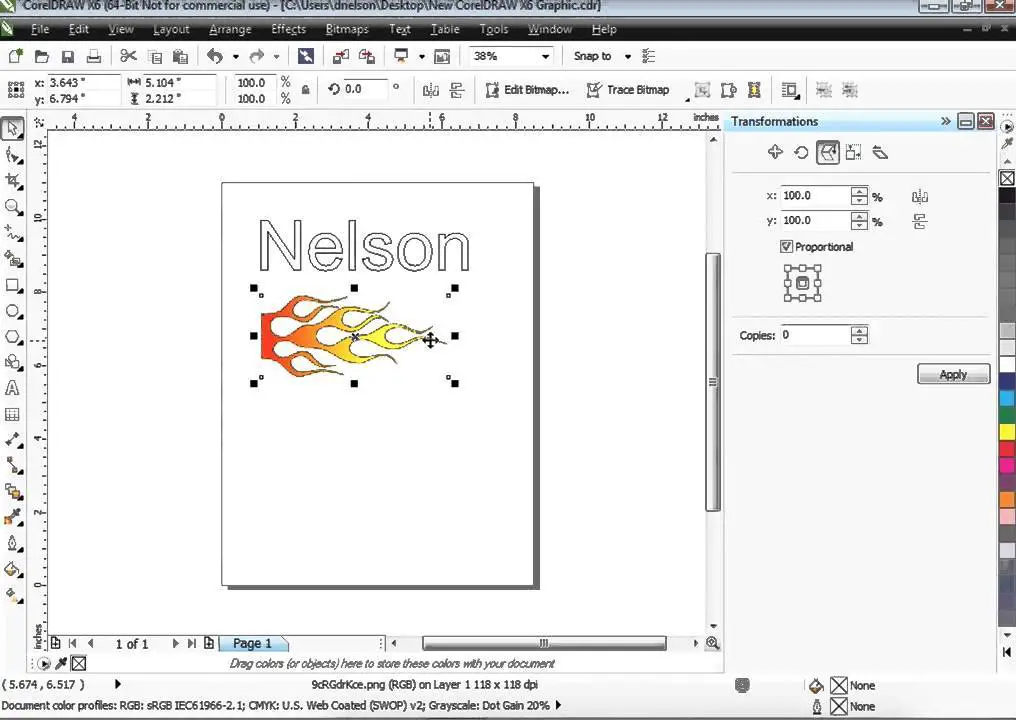This screenshot has width=1016, height=720.
Task: Select the Rotate transformation in Transformations panel
Action: coord(801,152)
